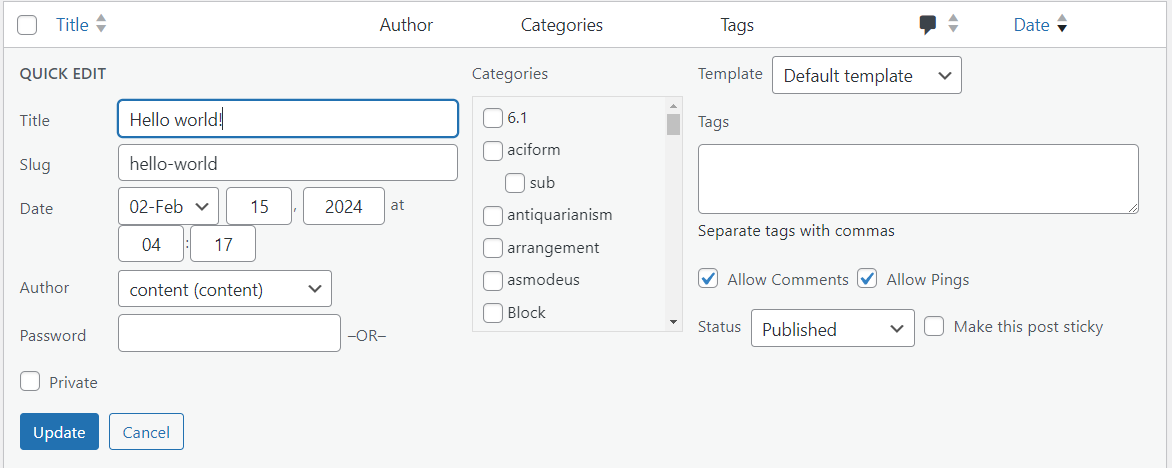1172x468 pixels.
Task: Click the Categories list scroll-down arrow
Action: pos(673,321)
